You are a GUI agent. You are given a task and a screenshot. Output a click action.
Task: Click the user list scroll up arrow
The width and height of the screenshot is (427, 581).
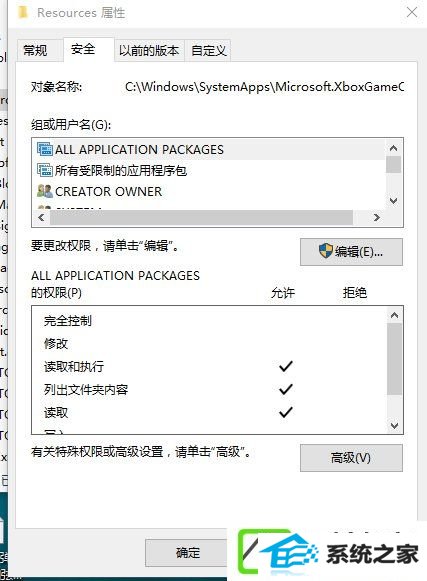click(394, 148)
